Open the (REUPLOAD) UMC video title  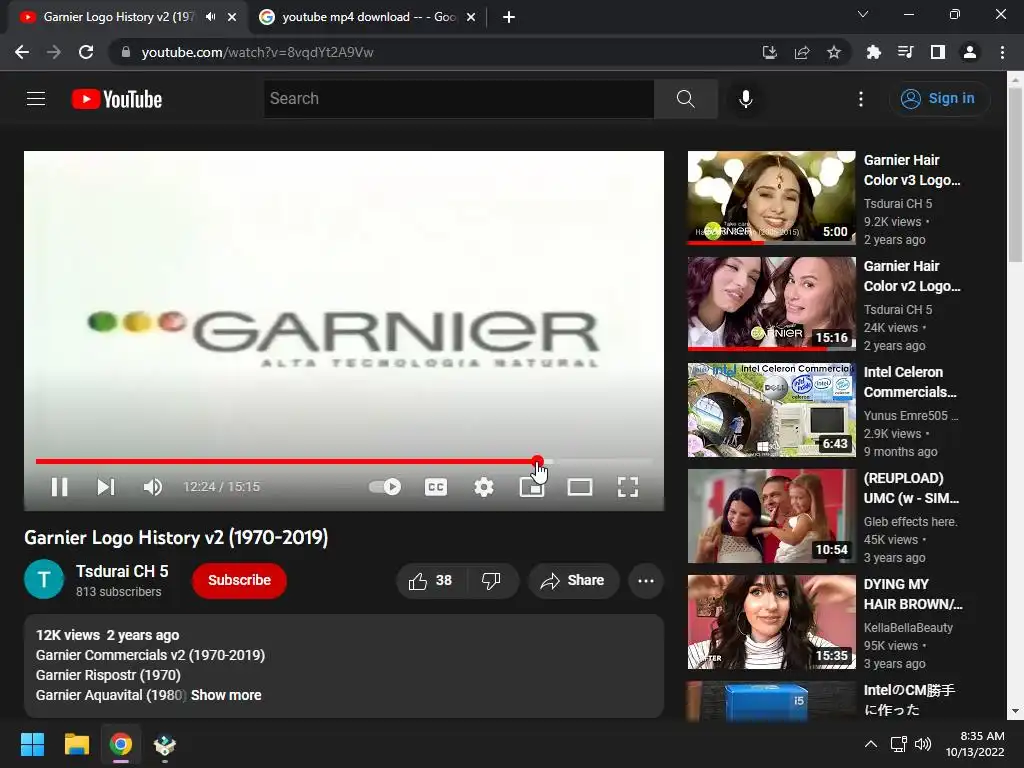tap(911, 488)
